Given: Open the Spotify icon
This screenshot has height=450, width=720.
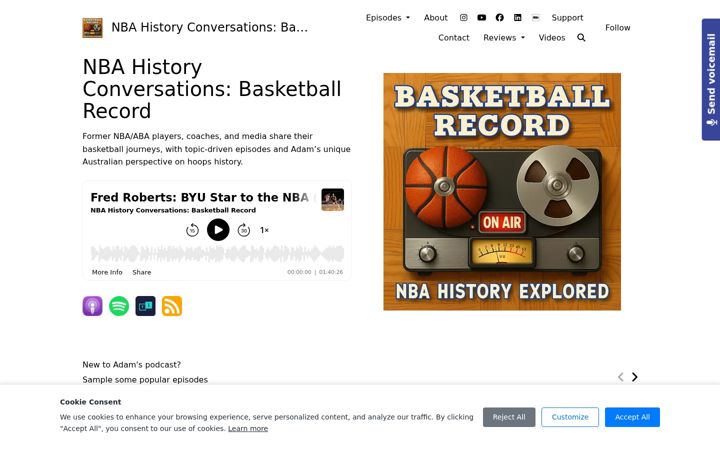Looking at the screenshot, I should click(x=119, y=306).
